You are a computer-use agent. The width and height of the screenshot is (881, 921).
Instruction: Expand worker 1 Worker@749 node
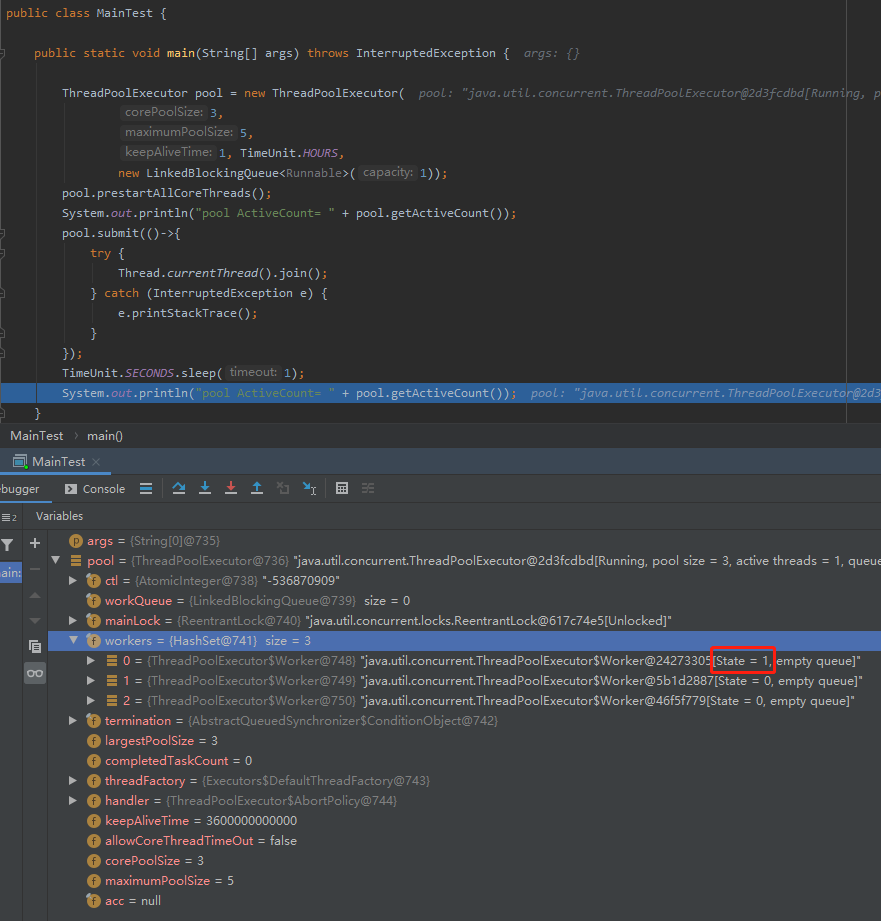pos(90,680)
